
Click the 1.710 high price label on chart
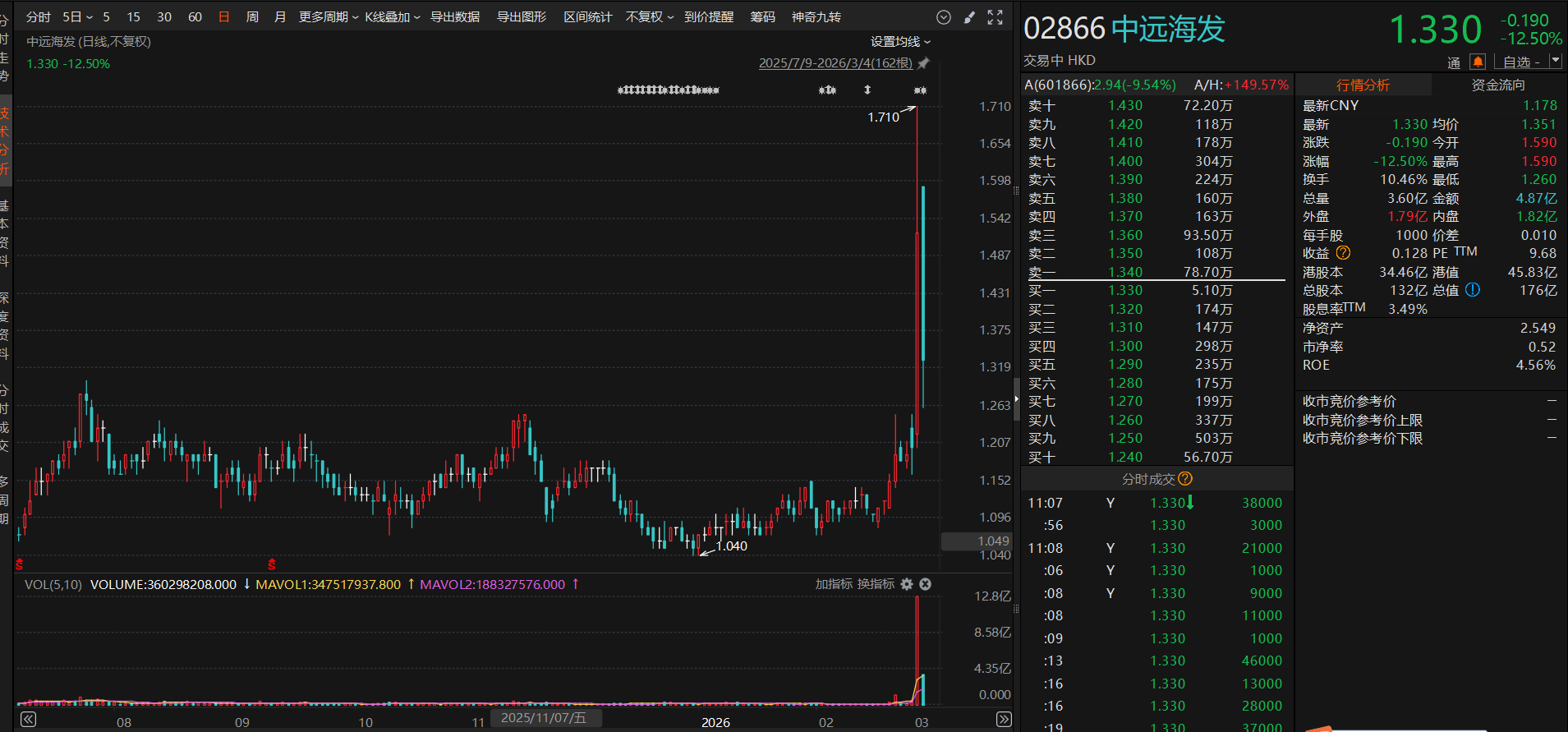click(883, 117)
